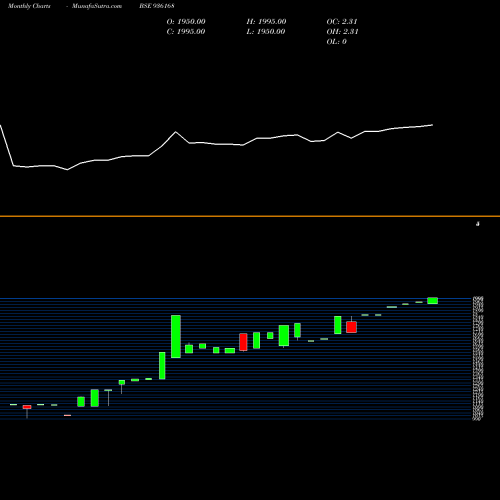Click the low value "L: 1950.00"
Screen dimensions: 500x500
(266, 32)
